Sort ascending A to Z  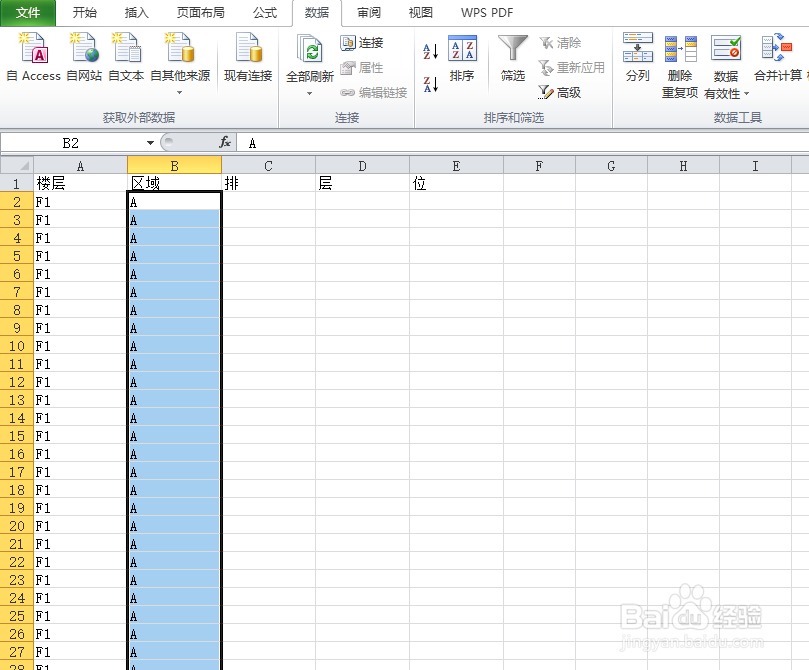click(431, 51)
